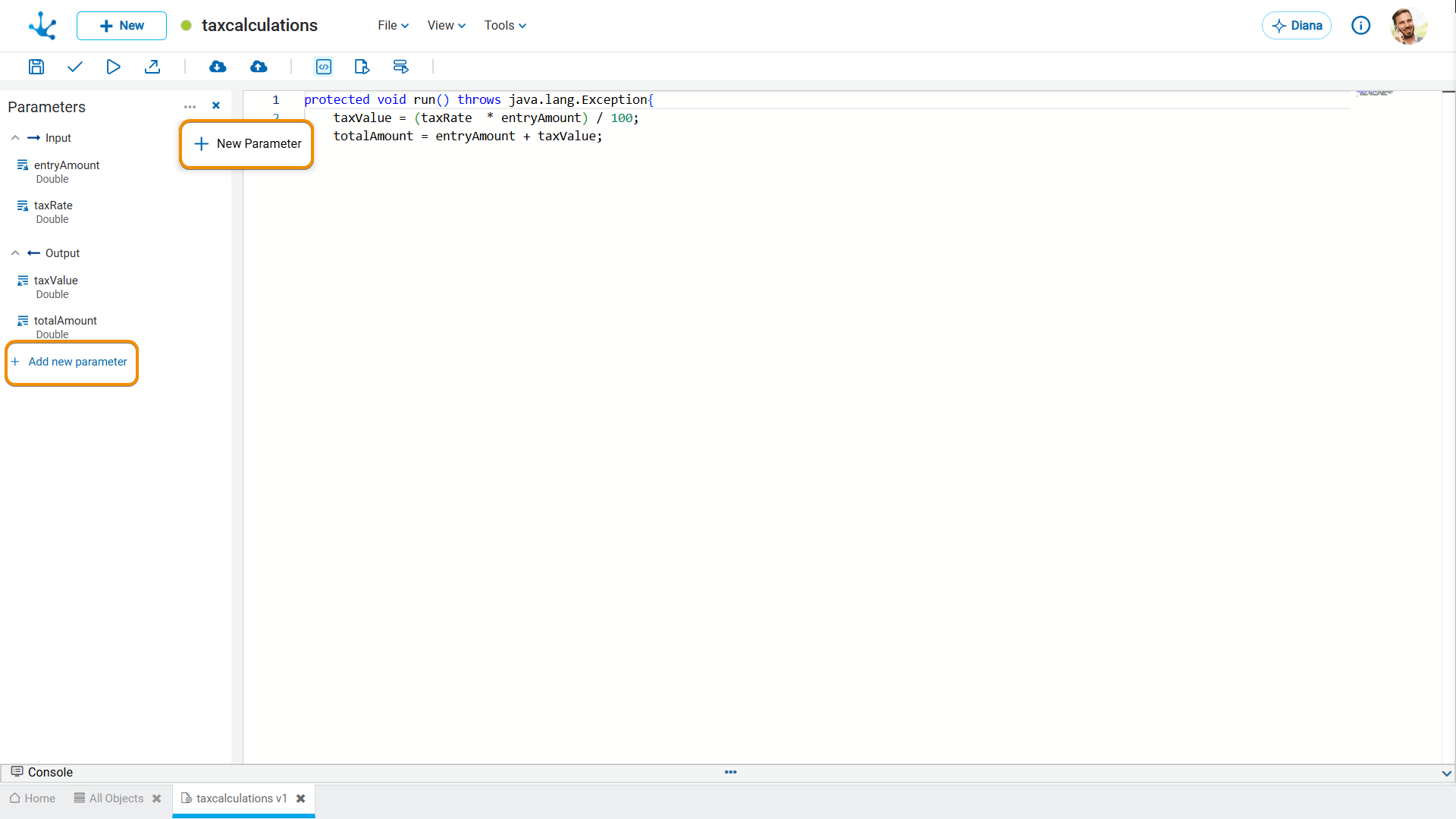Open the File menu
Image resolution: width=1456 pixels, height=819 pixels.
(393, 26)
